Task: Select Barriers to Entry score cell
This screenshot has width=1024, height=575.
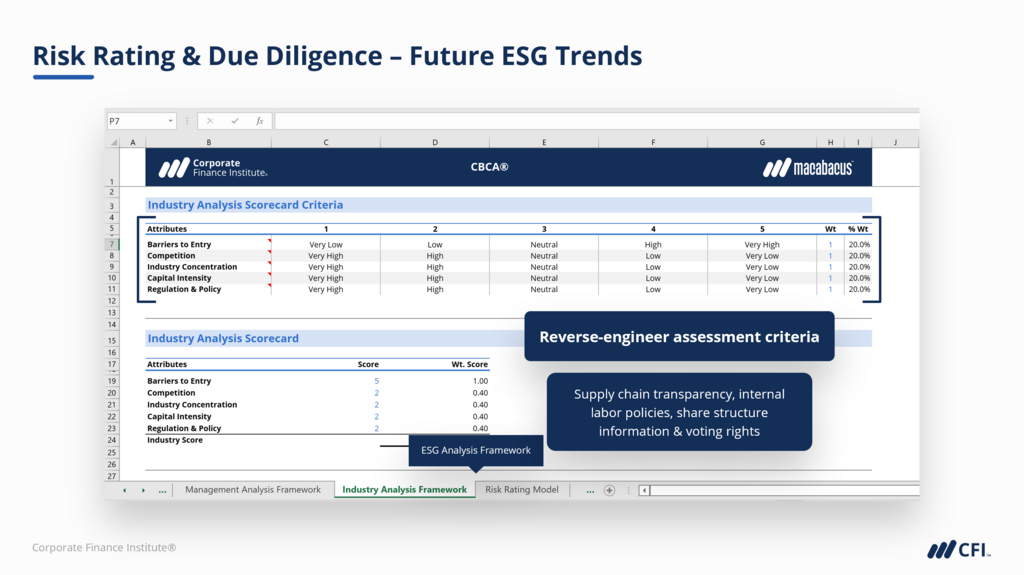Action: pos(376,381)
